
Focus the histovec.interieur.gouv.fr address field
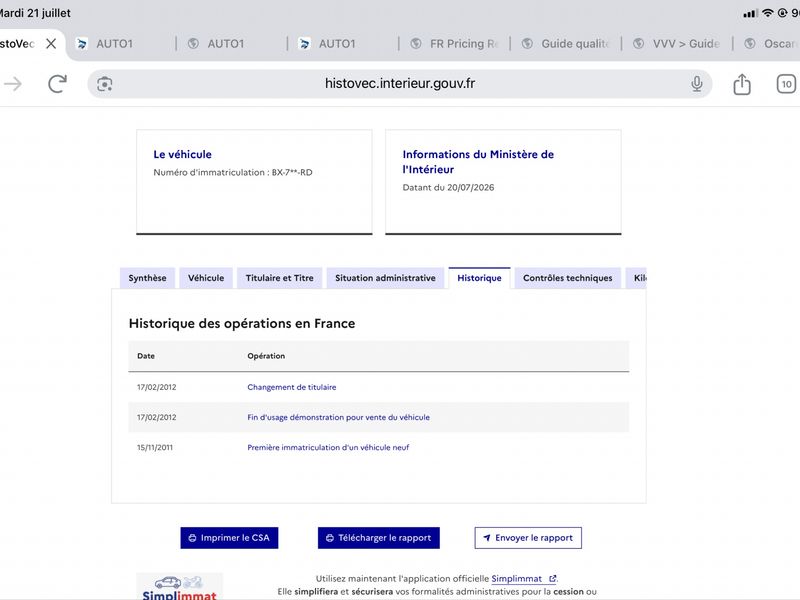tap(399, 84)
